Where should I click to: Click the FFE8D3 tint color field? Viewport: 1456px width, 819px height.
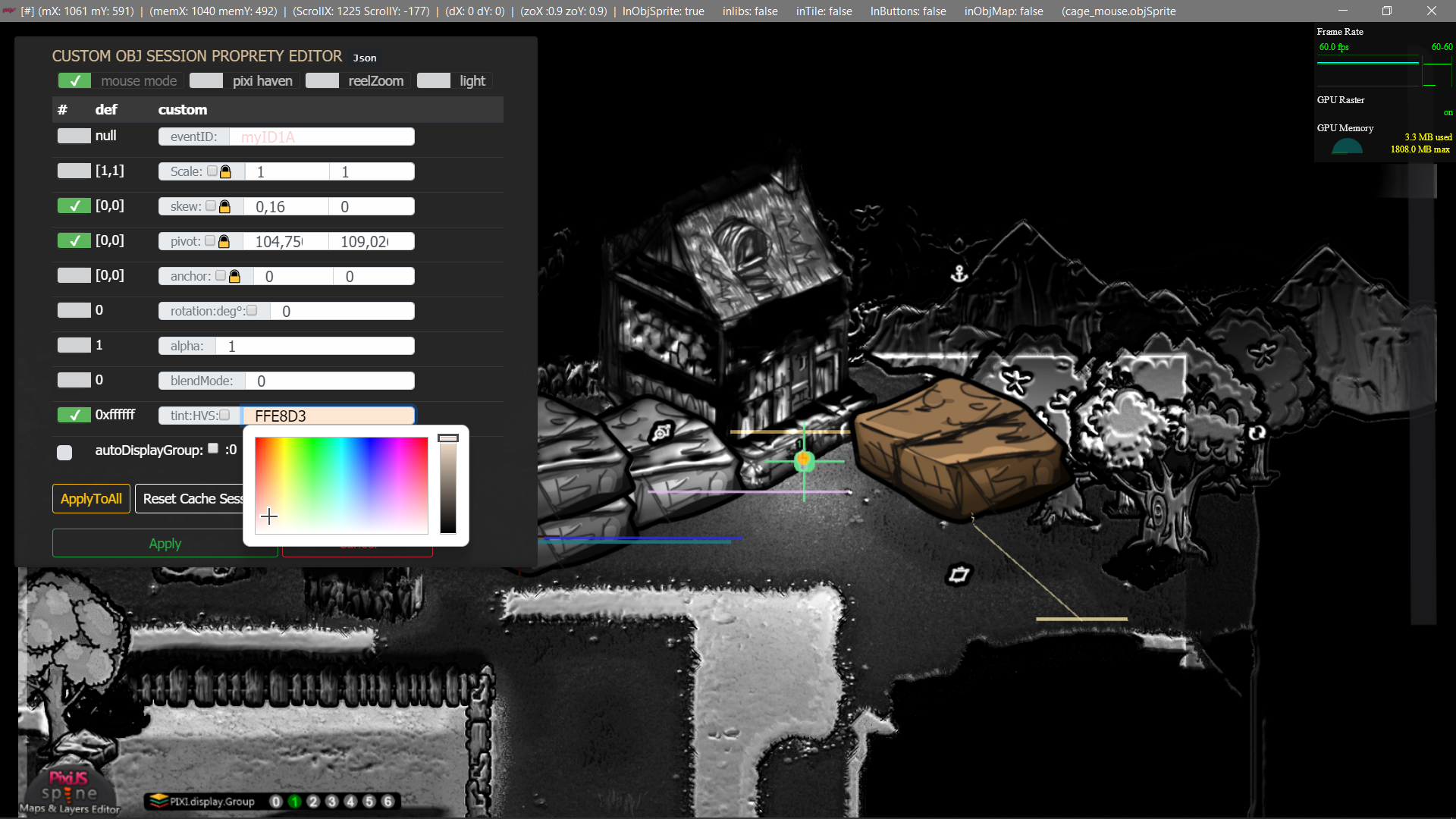(328, 416)
